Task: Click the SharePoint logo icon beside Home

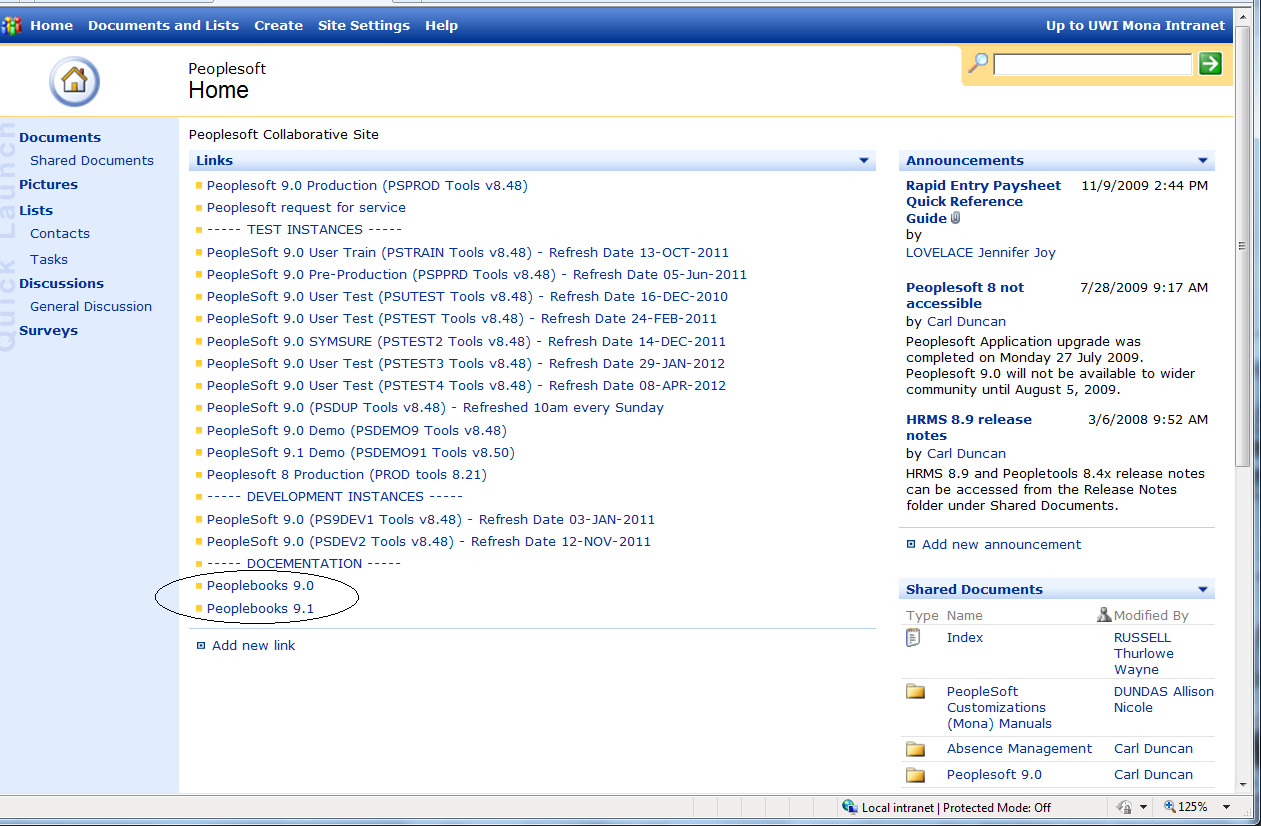Action: [11, 25]
